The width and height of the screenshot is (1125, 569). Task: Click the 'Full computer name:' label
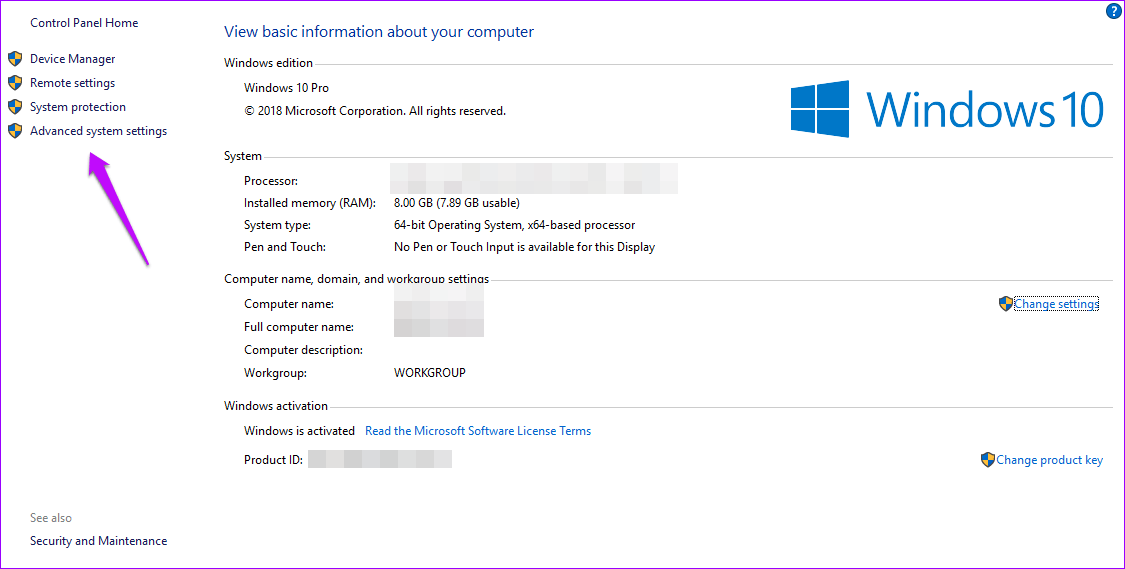(298, 327)
